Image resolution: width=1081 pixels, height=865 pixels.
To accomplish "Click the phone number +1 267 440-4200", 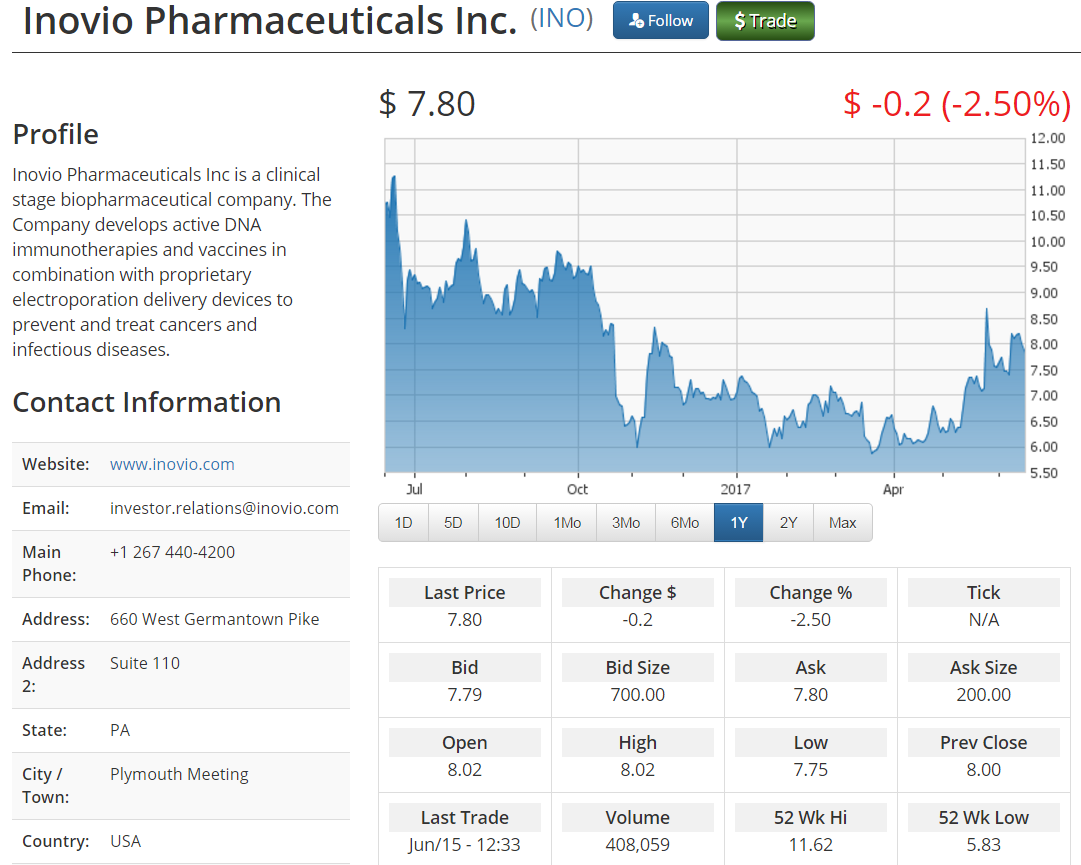I will pos(172,552).
